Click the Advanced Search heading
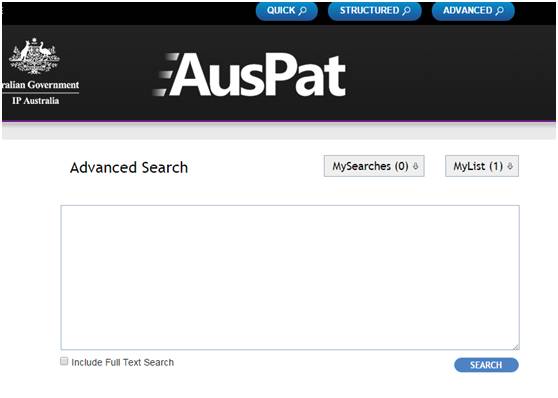 pos(129,168)
